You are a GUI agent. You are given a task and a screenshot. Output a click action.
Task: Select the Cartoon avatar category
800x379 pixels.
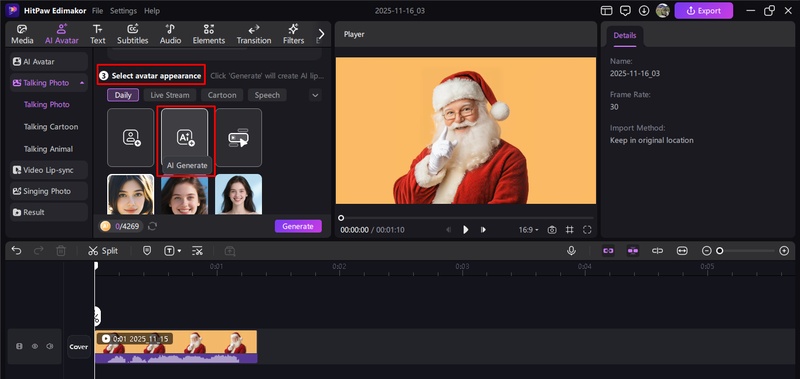[222, 95]
